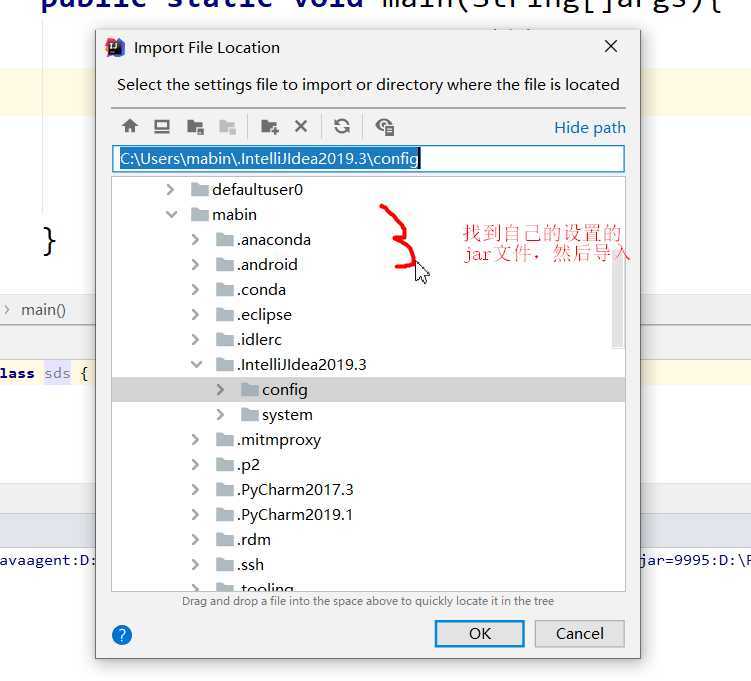This screenshot has width=751, height=681.
Task: Select the .idlerc folder
Action: pos(368,340)
